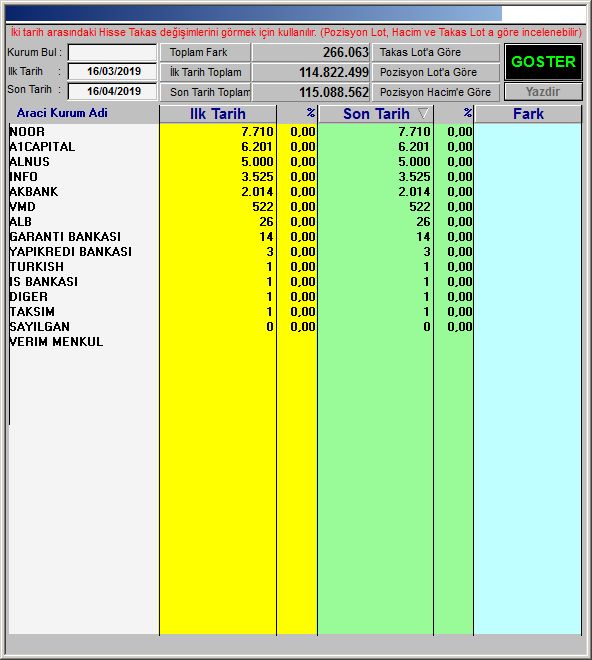
Task: Select Takas Lot'a Göre option
Action: click(x=435, y=53)
